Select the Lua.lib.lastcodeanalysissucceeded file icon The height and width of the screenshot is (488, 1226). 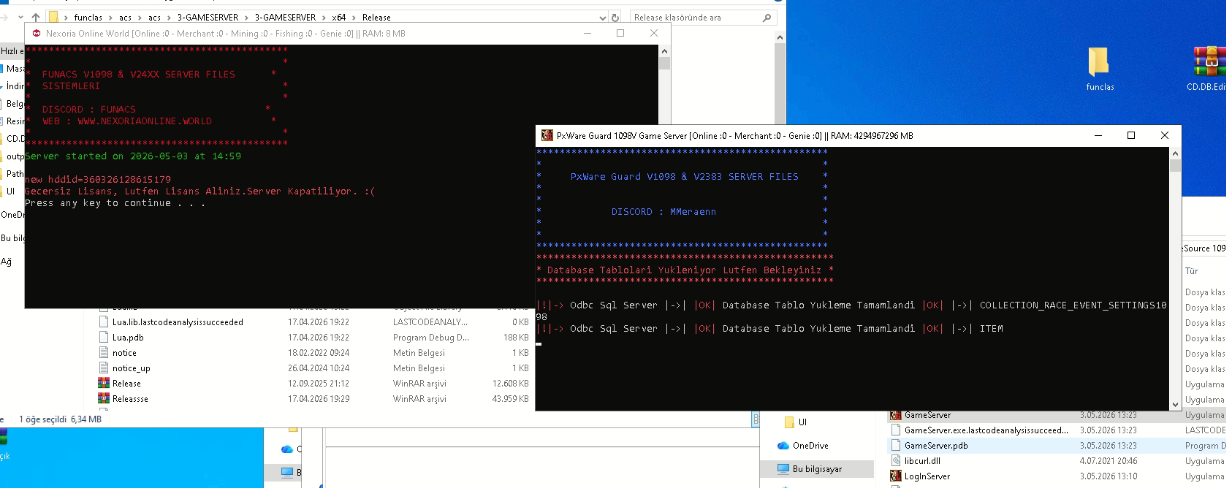coord(104,322)
